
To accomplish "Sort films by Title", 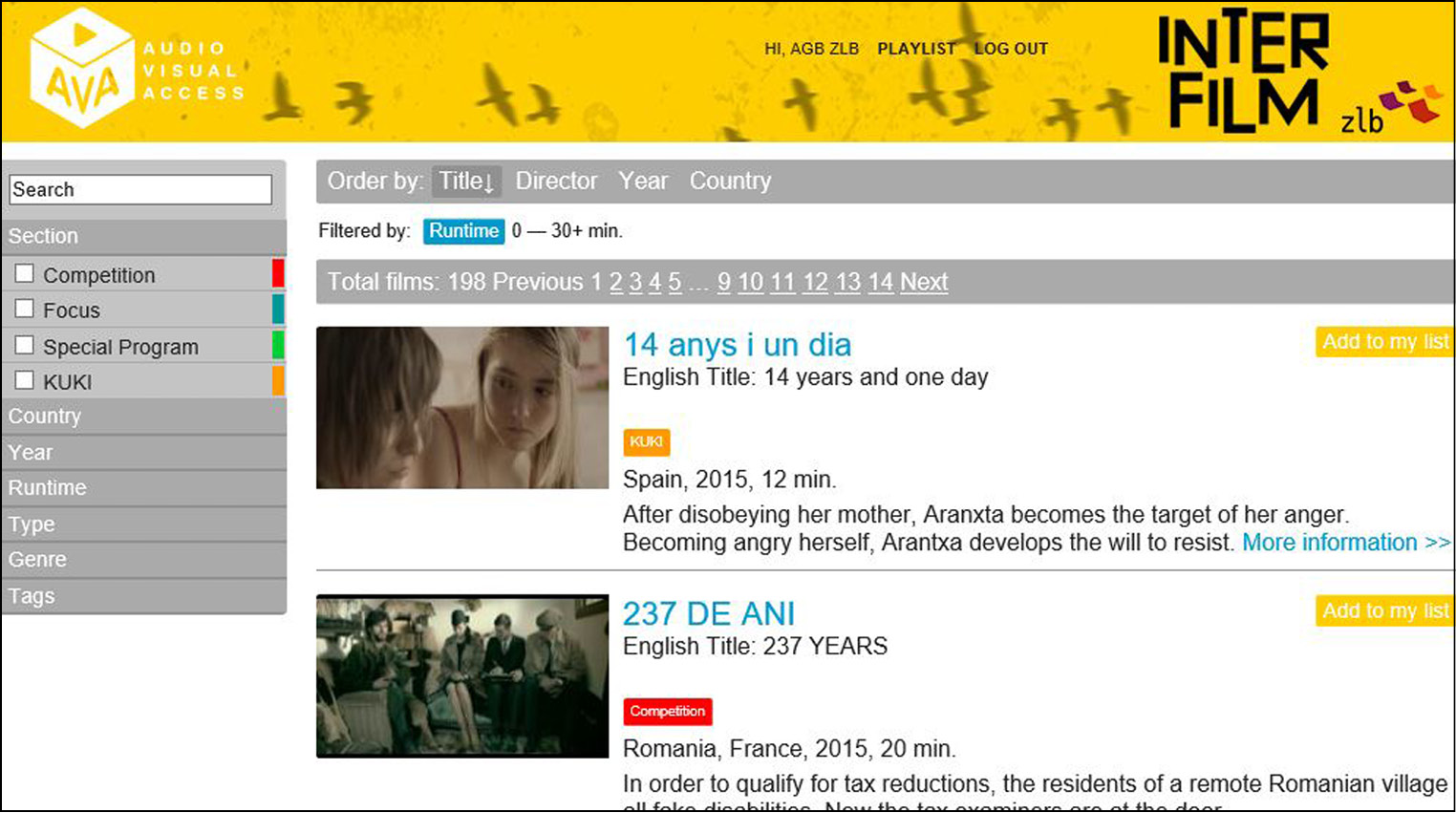I will coord(466,181).
